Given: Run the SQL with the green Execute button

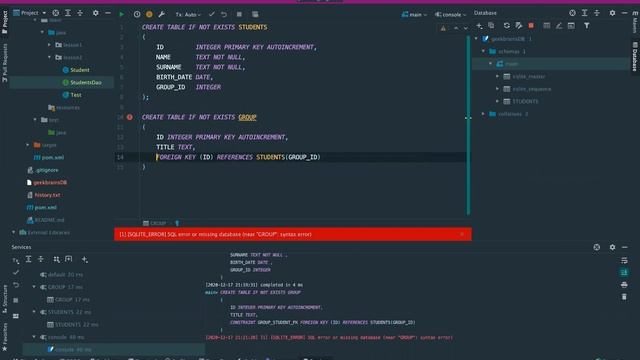Looking at the screenshot, I should 121,14.
